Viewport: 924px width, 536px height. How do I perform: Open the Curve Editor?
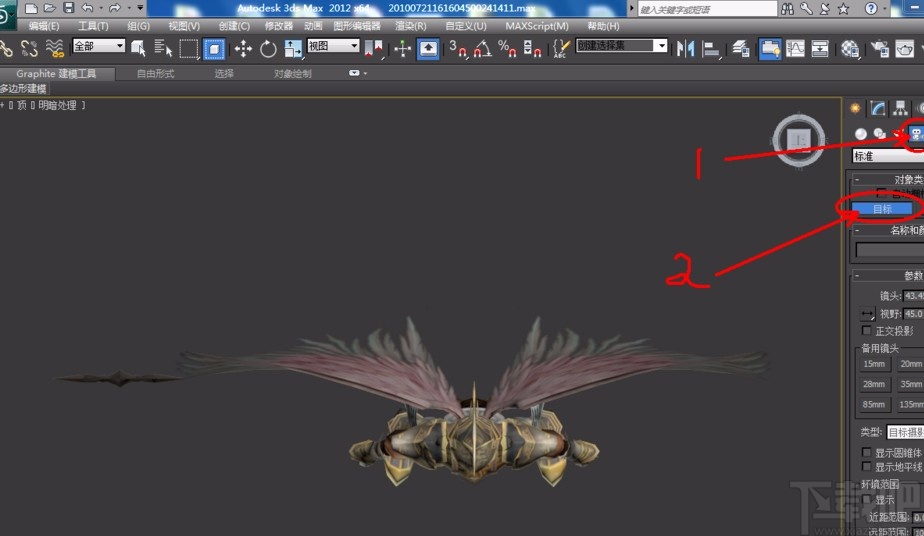795,49
